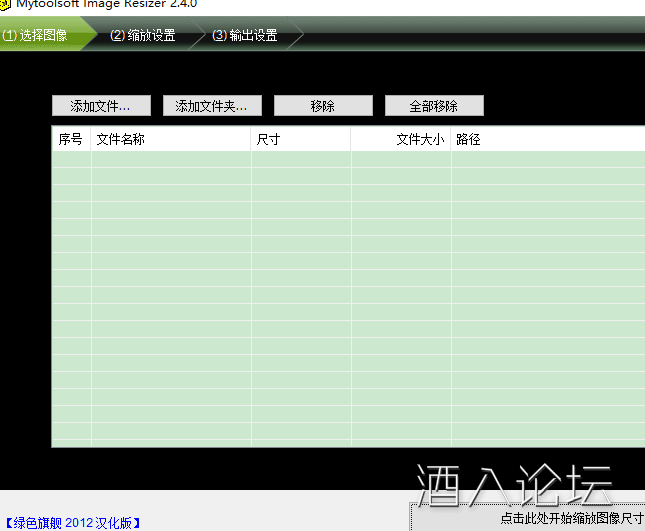Click the 全部移除 button

pos(434,106)
